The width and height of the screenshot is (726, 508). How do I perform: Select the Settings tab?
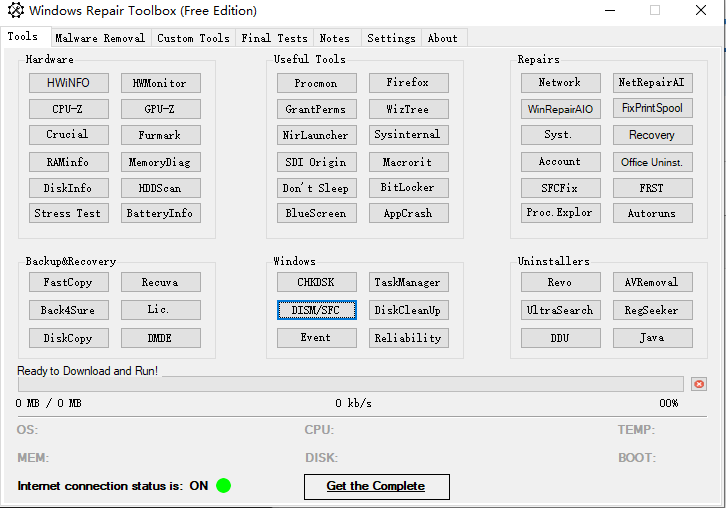[391, 38]
